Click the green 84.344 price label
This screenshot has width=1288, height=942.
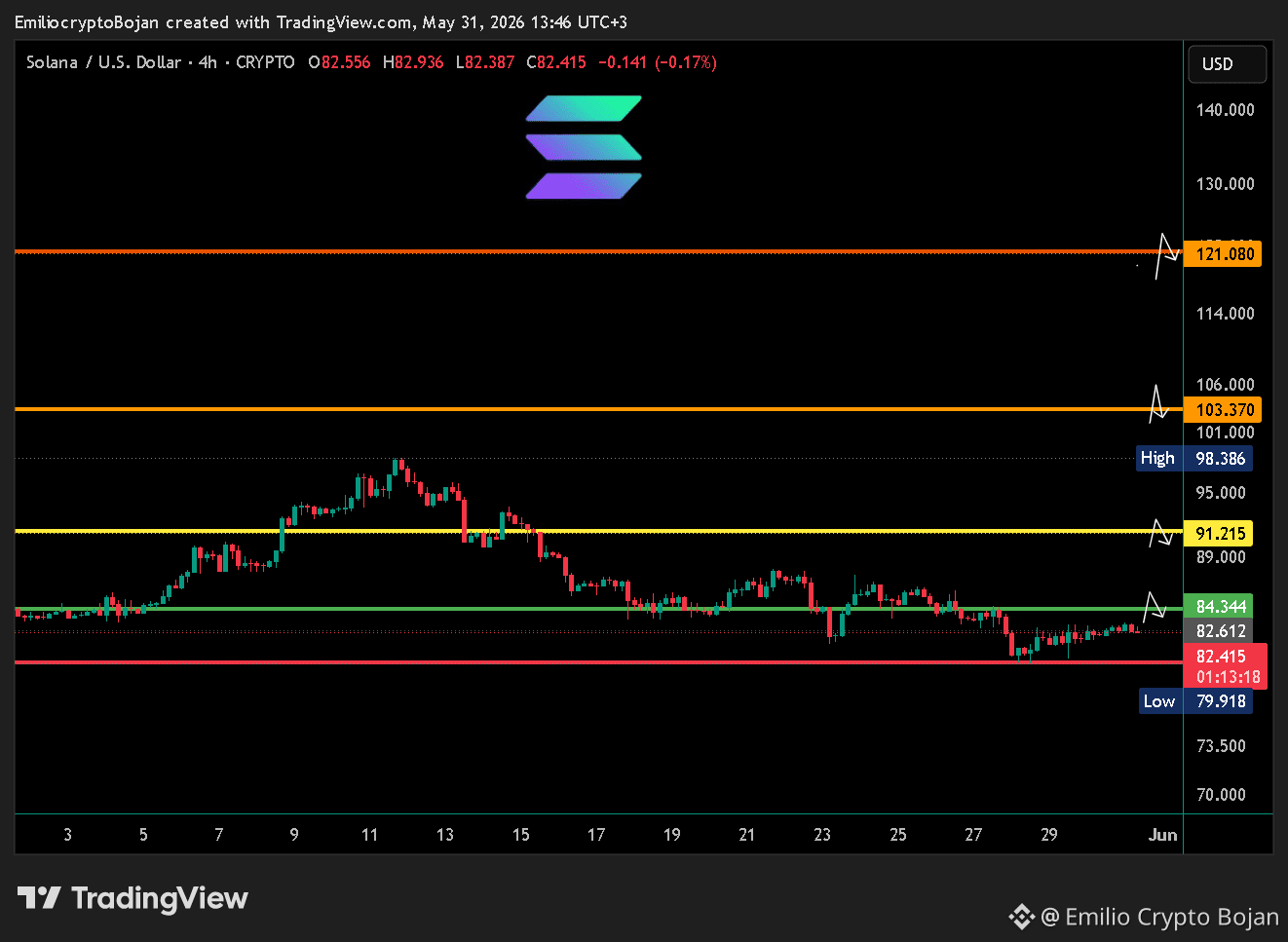pos(1218,607)
